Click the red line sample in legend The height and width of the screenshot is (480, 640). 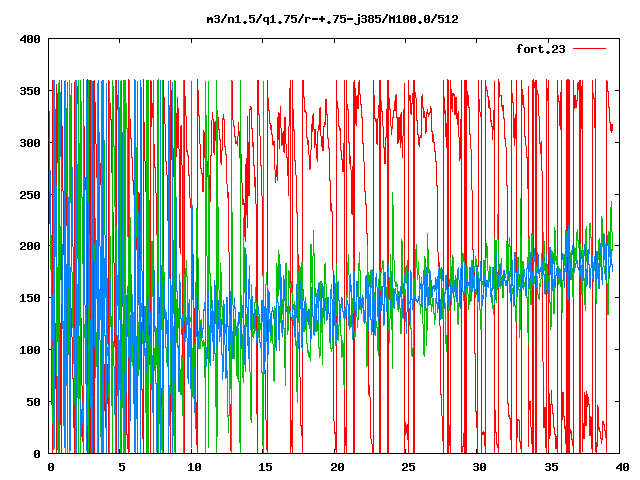pos(589,49)
